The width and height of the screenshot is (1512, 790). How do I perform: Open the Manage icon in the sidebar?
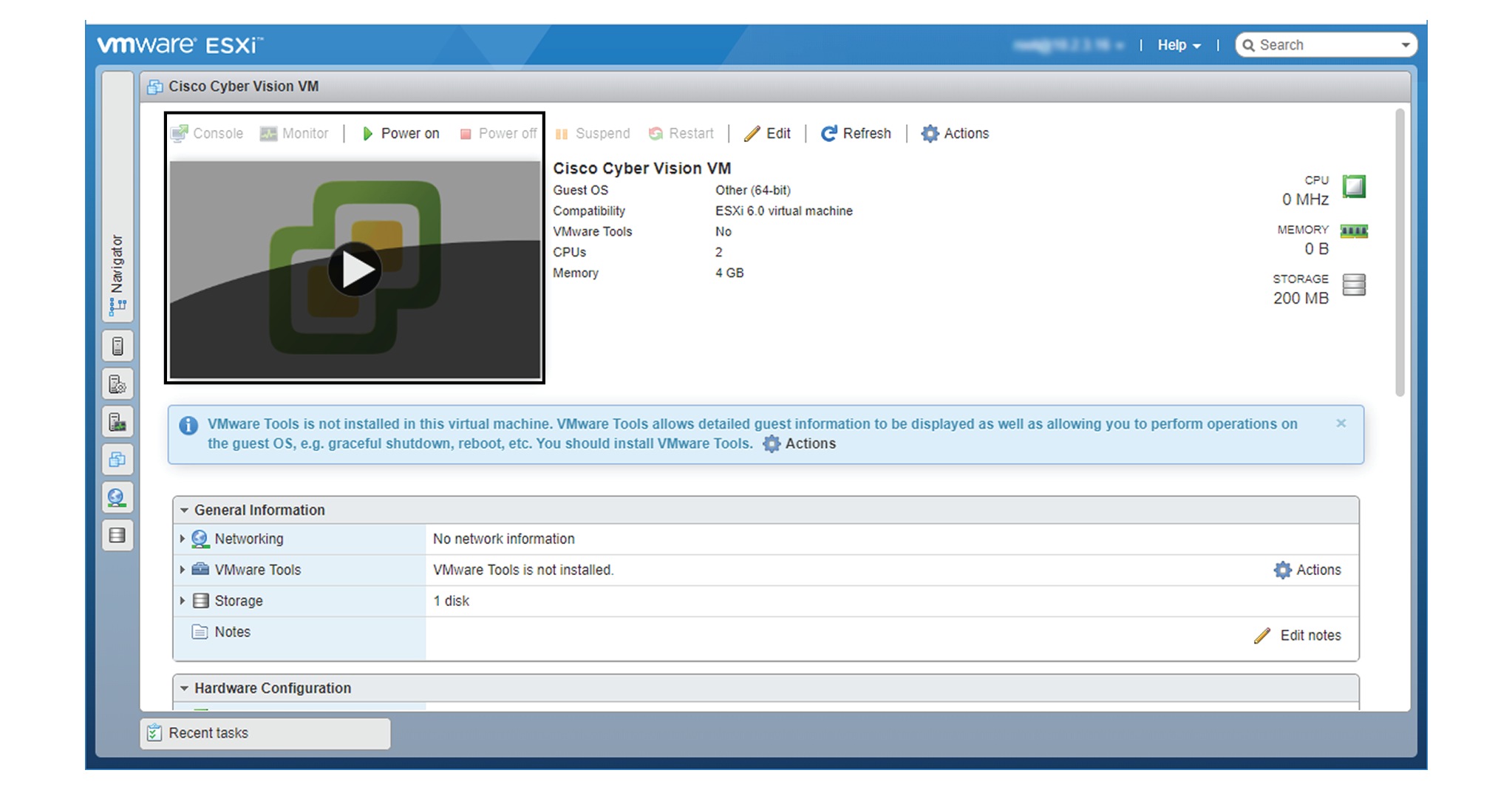click(x=118, y=384)
